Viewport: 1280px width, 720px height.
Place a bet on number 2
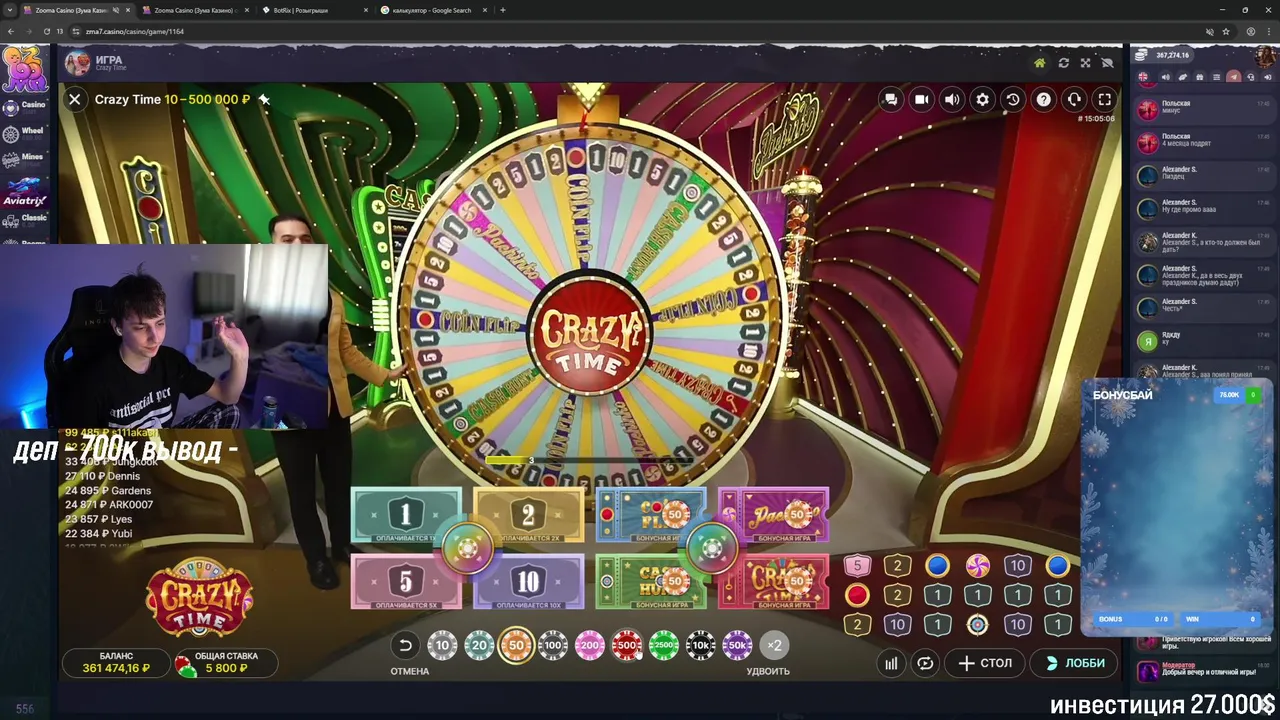point(528,516)
